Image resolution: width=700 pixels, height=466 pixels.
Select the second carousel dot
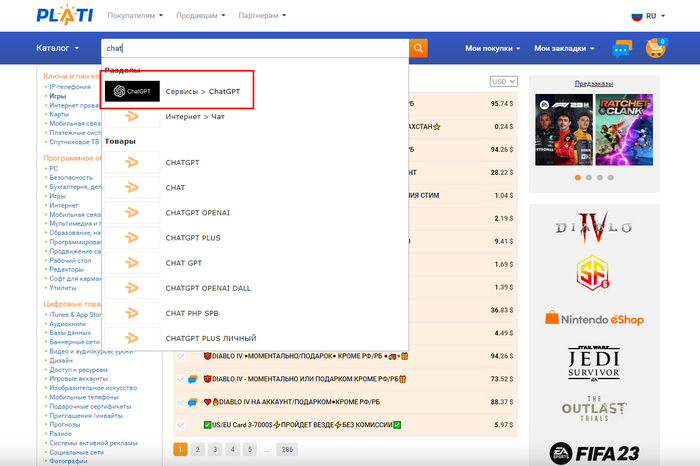coord(589,178)
